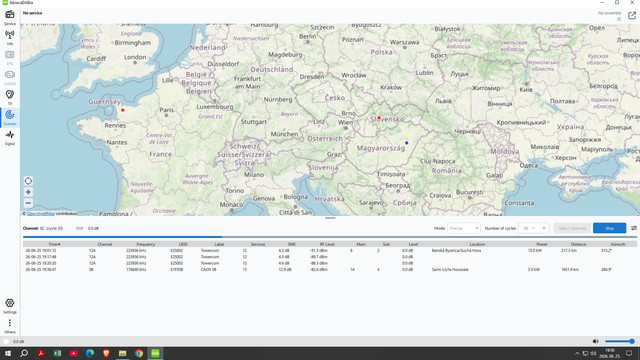Sort the table by Channel column
This screenshot has width=640, height=360.
tap(104, 244)
